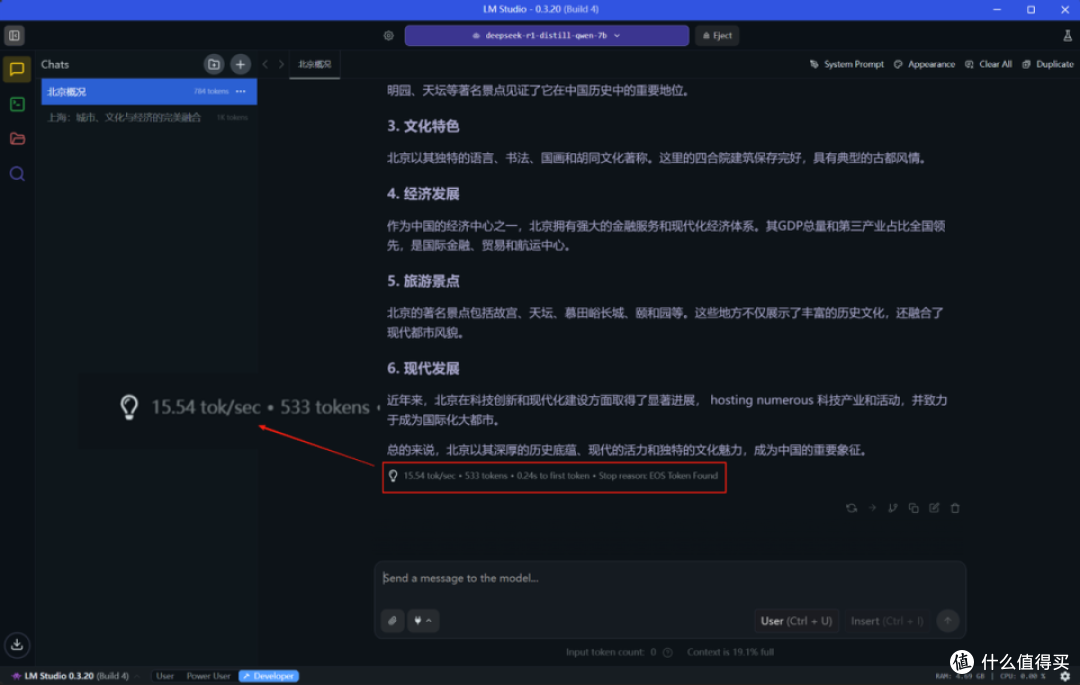Duplicate the current chat
The width and height of the screenshot is (1080, 685).
[x=1048, y=65]
